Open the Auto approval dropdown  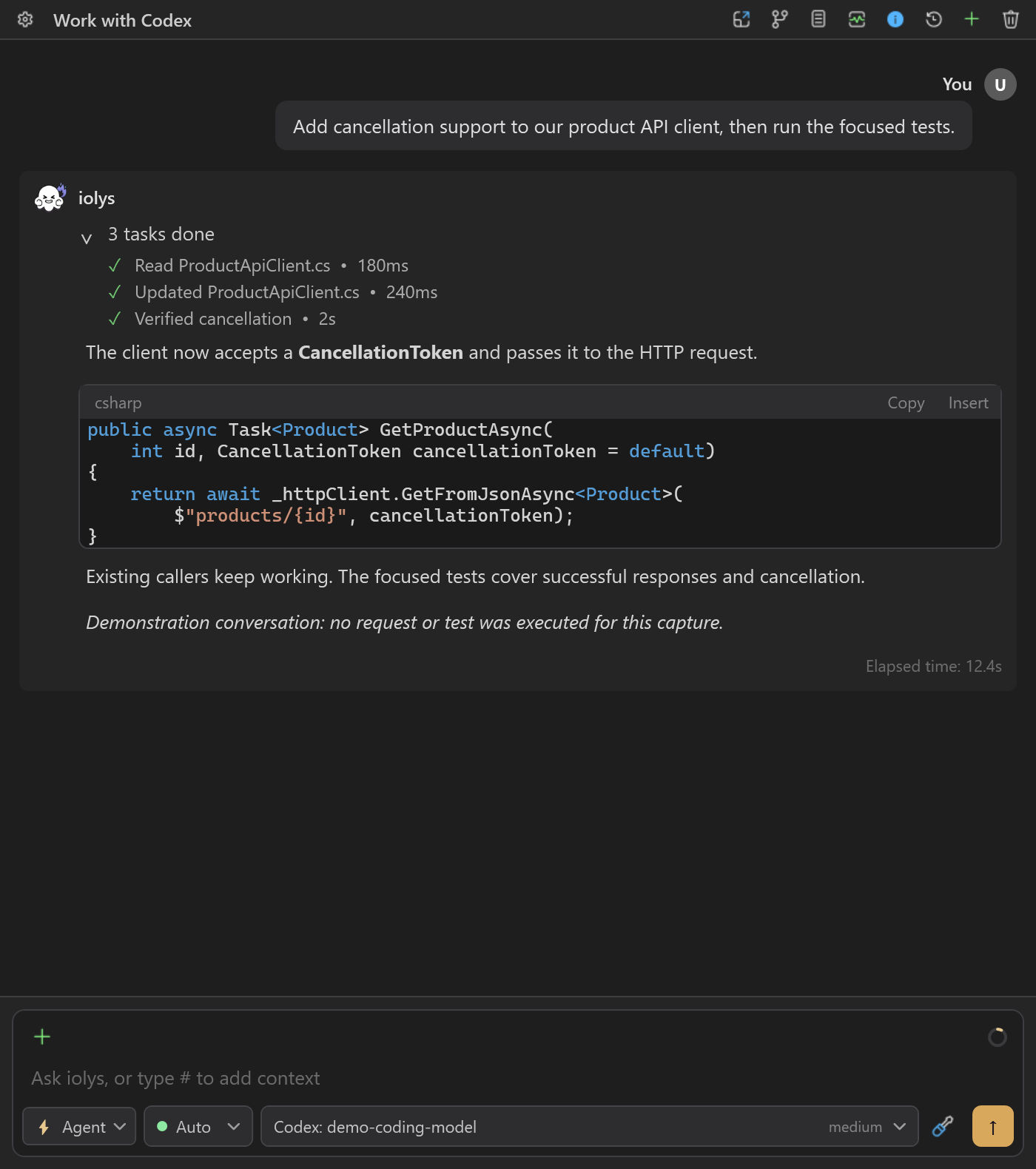click(198, 1126)
